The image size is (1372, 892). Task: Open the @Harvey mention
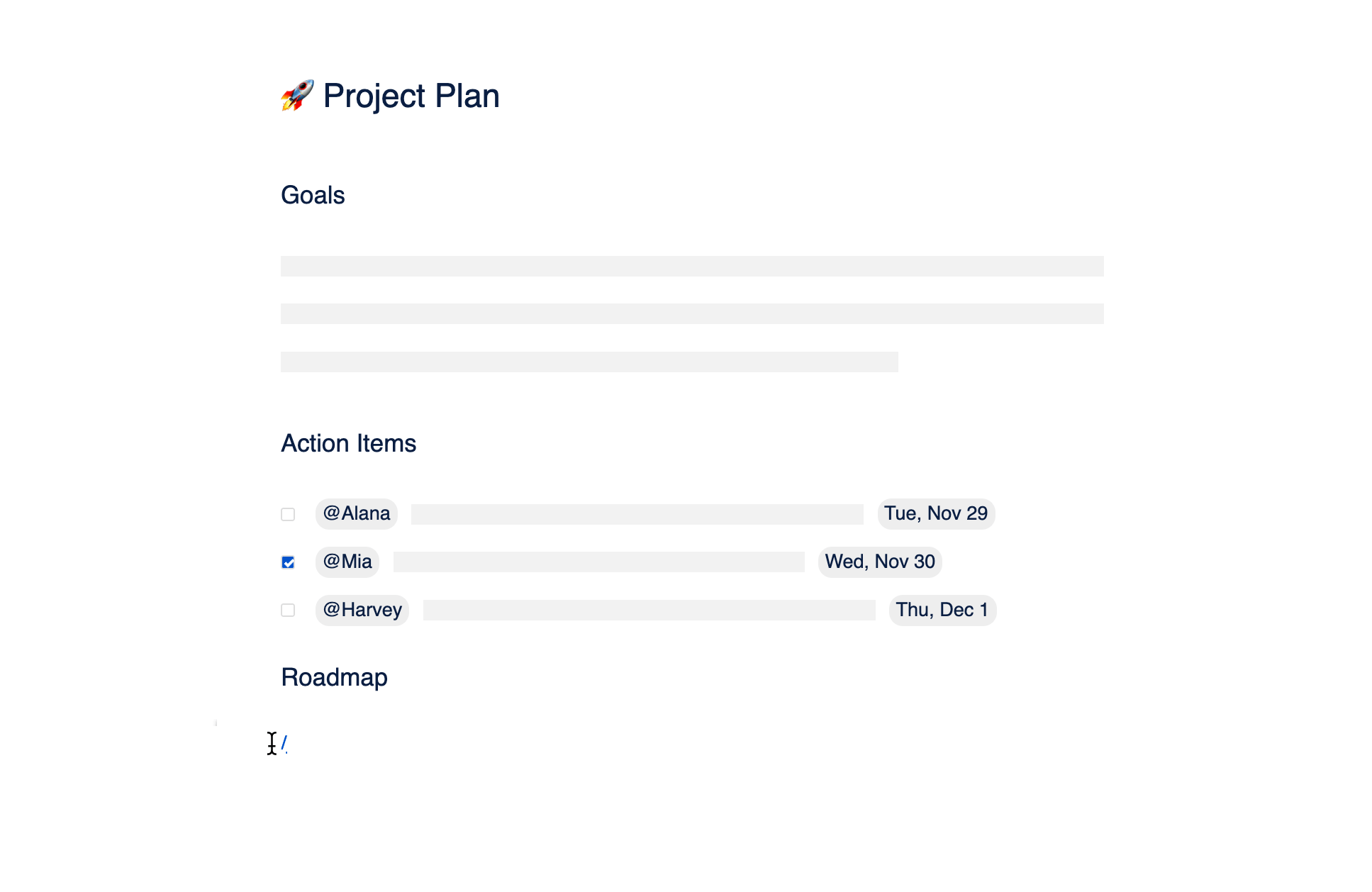coord(362,610)
